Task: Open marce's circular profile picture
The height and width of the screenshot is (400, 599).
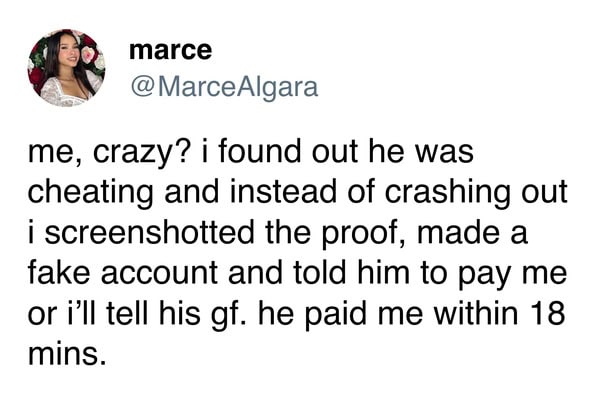Action: (66, 68)
